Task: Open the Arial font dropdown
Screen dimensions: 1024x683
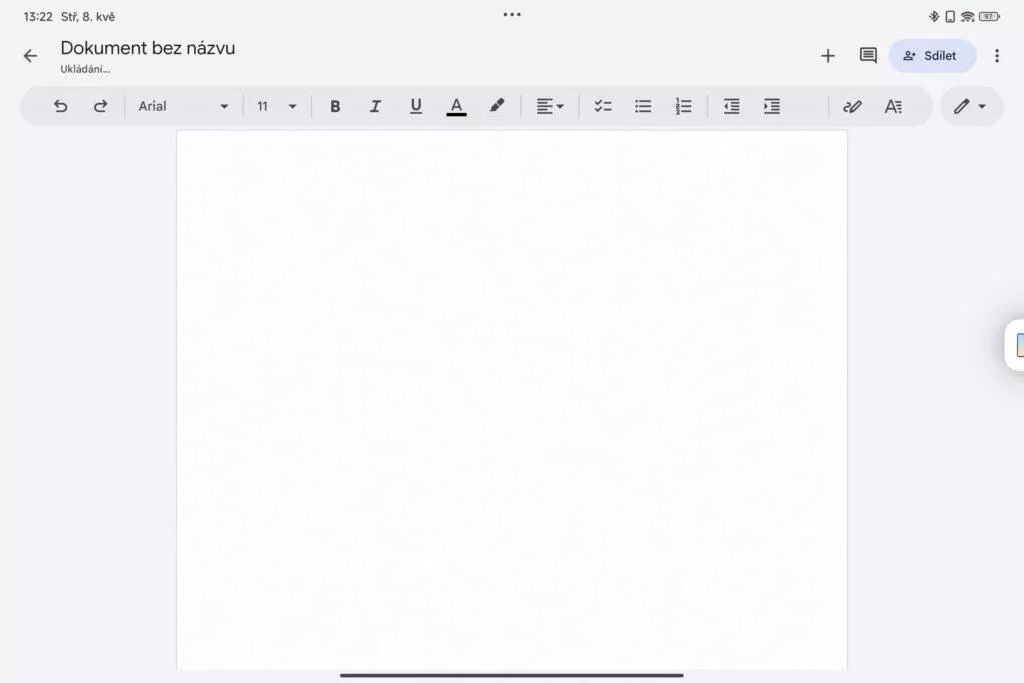Action: click(183, 106)
